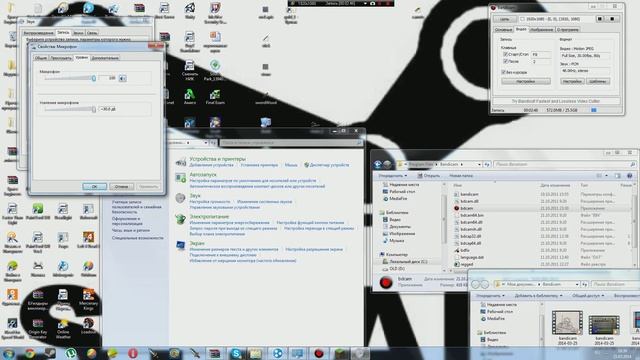
Task: Adjust the Microphone boost slider handle
Action: point(94,109)
